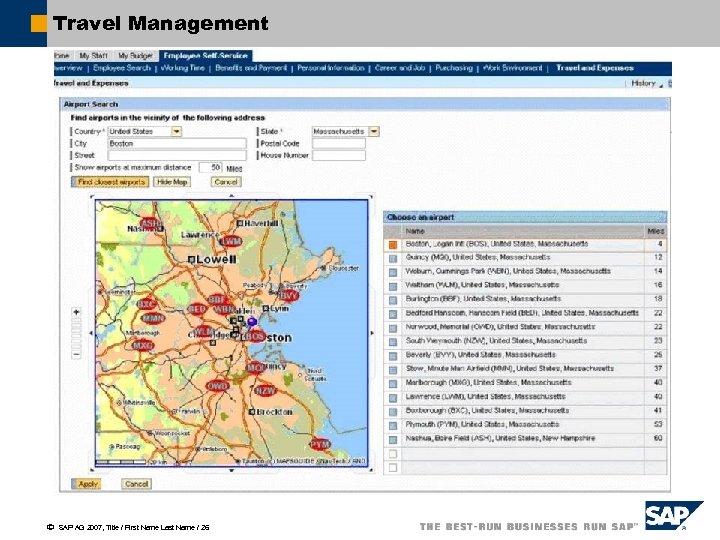The width and height of the screenshot is (720, 540).
Task: Click the BOS airport marker on map
Action: (x=254, y=337)
